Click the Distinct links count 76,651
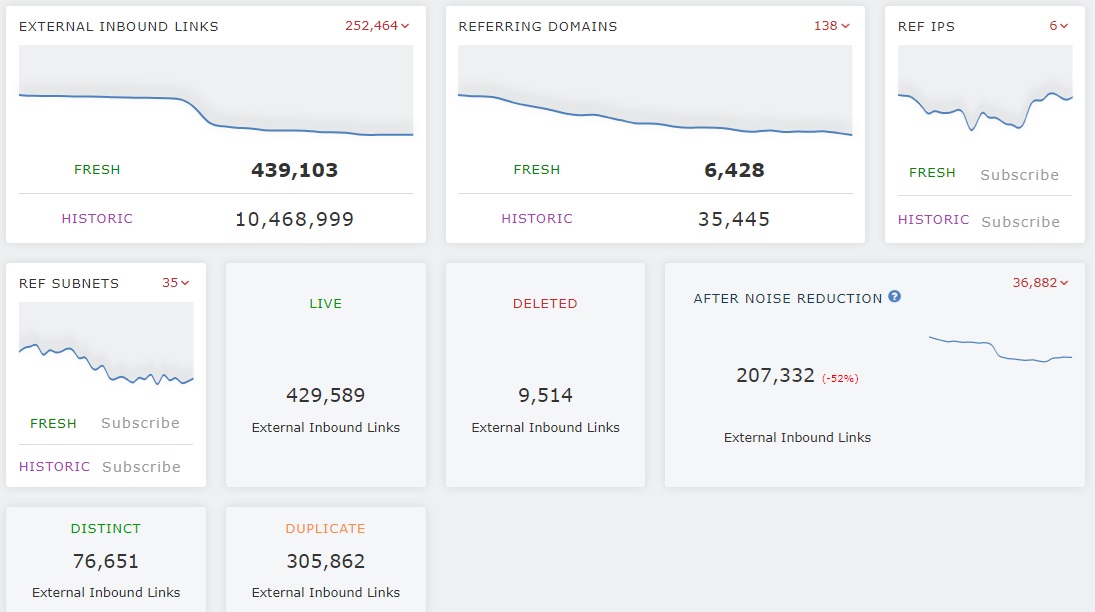The width and height of the screenshot is (1095, 612). click(x=106, y=561)
